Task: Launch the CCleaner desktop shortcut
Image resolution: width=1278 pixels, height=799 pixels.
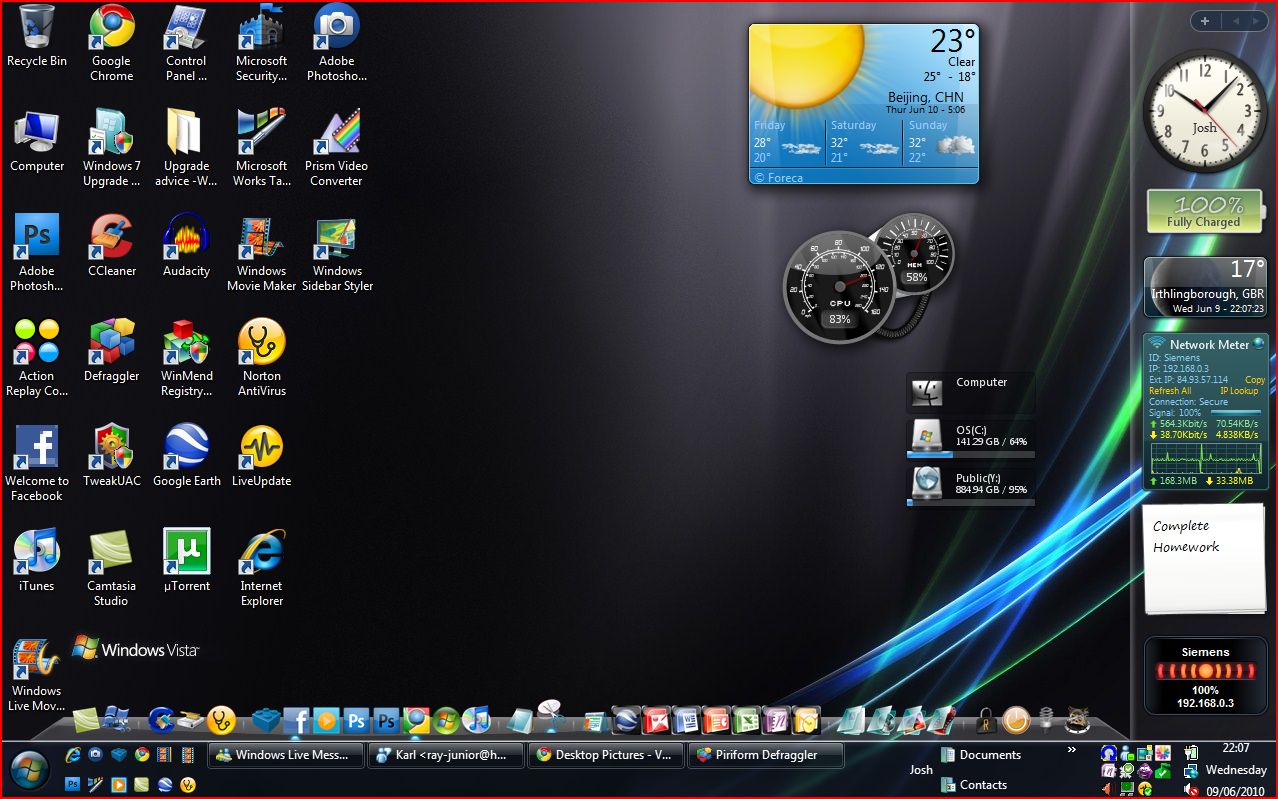Action: pyautogui.click(x=112, y=246)
